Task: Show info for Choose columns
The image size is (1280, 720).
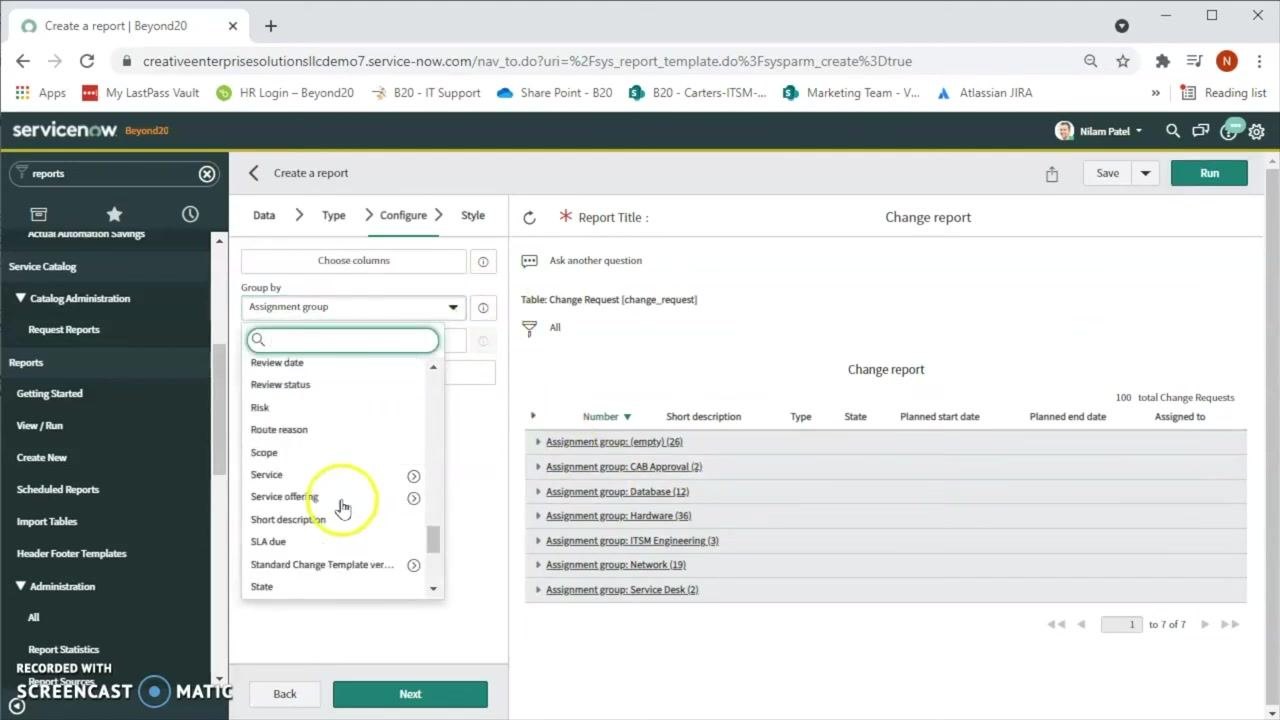Action: 483,262
